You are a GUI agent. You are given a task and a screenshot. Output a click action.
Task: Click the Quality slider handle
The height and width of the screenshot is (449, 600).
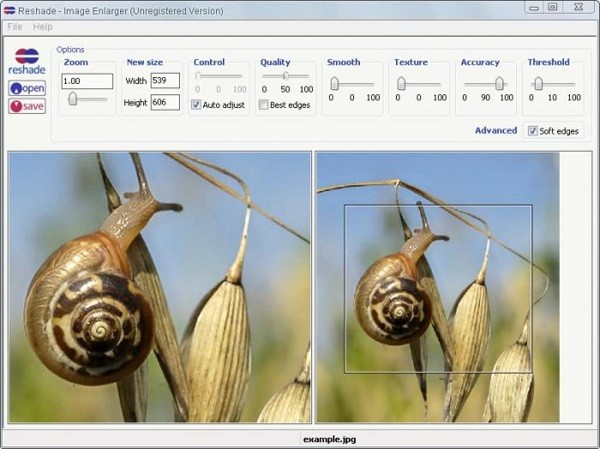tap(286, 76)
